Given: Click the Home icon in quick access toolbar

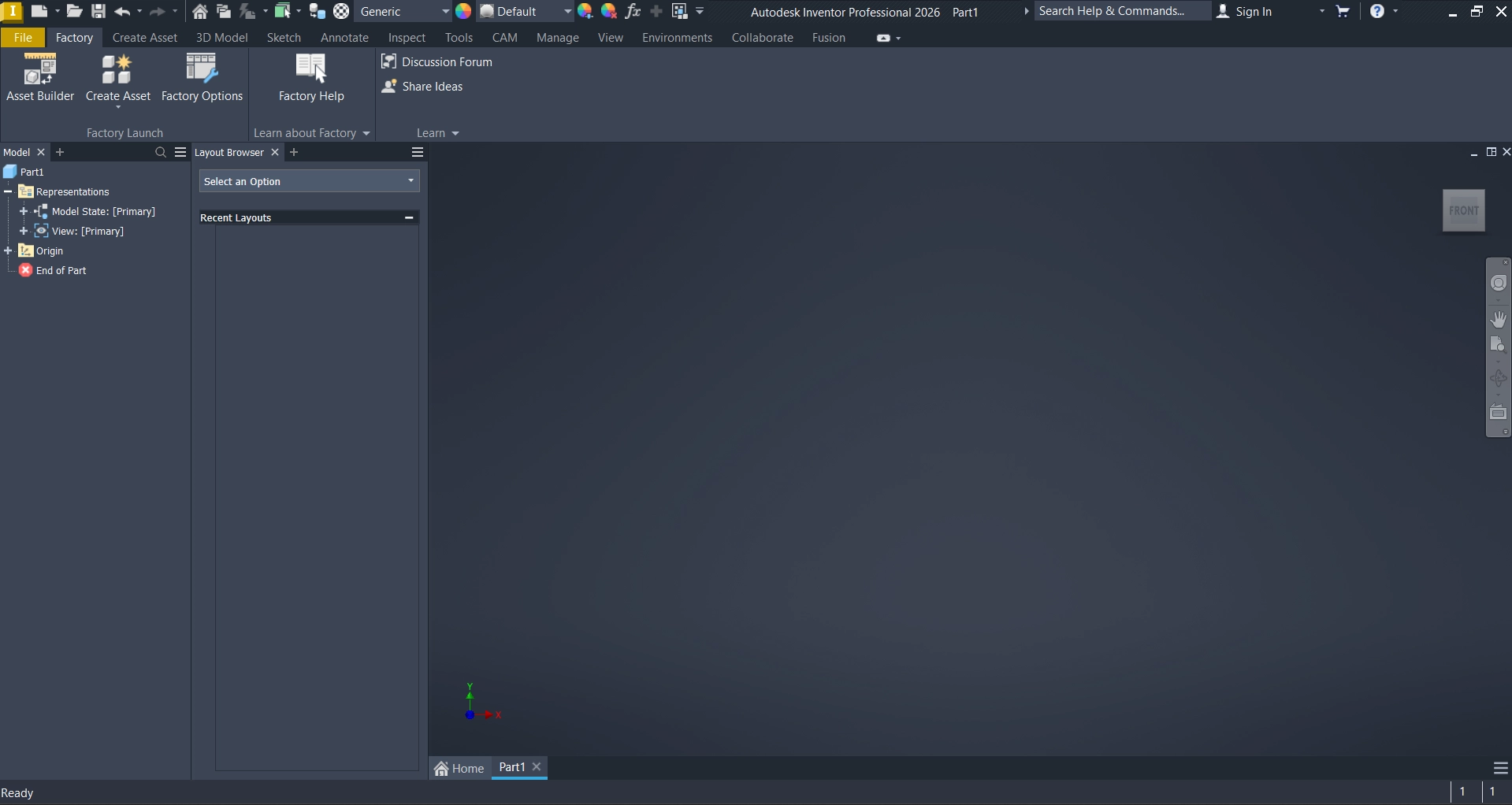Looking at the screenshot, I should [x=200, y=11].
